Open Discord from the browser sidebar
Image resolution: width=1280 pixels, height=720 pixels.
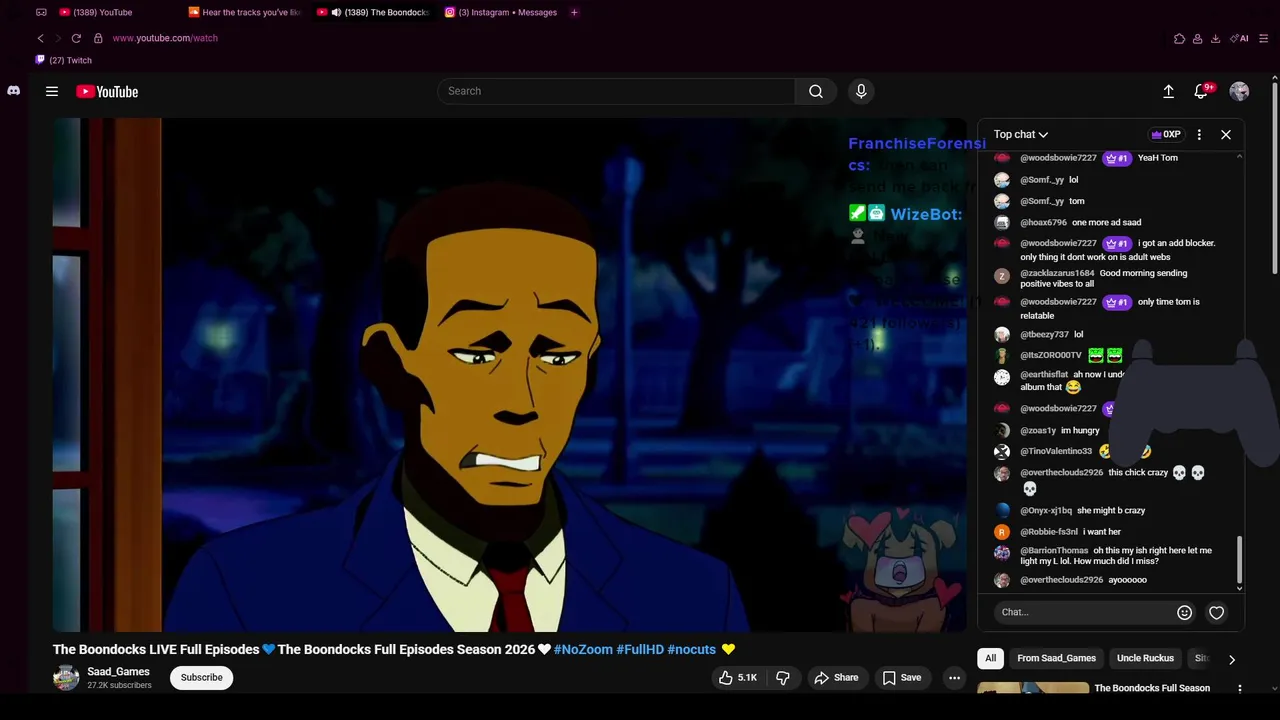click(13, 90)
